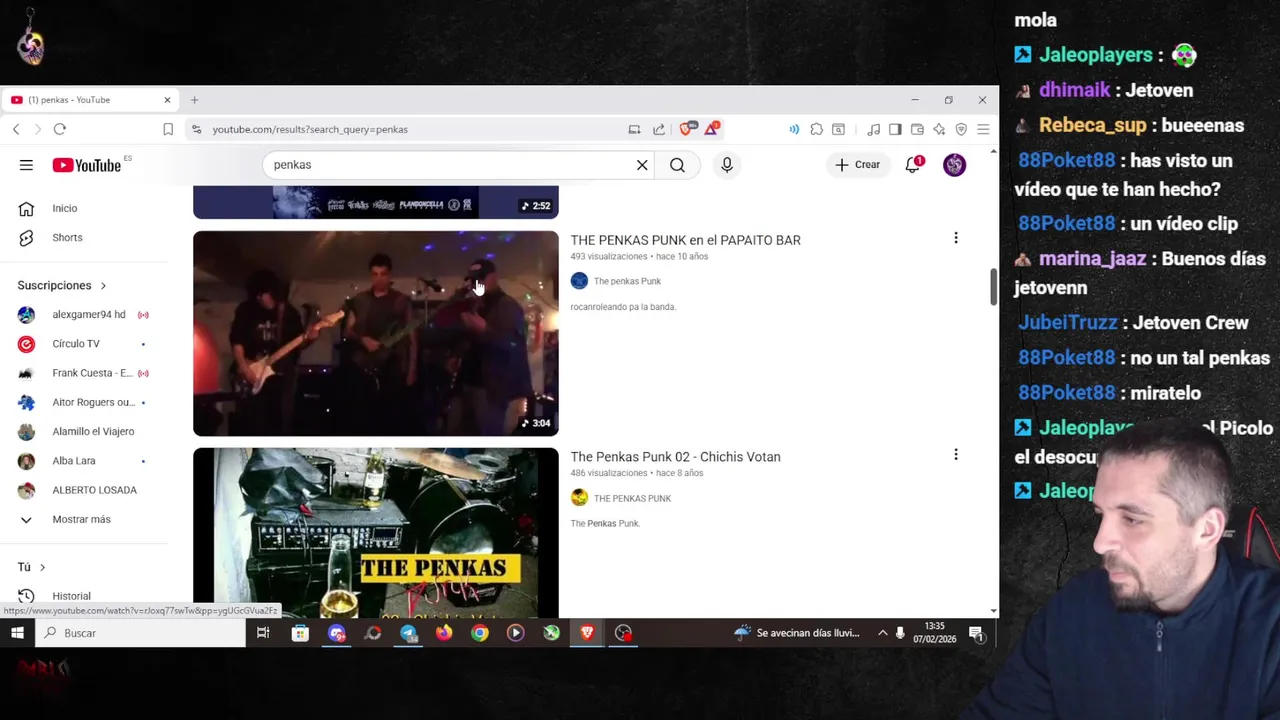This screenshot has height=720, width=1280.
Task: Open Brave wallet toolbar icon
Action: [917, 129]
